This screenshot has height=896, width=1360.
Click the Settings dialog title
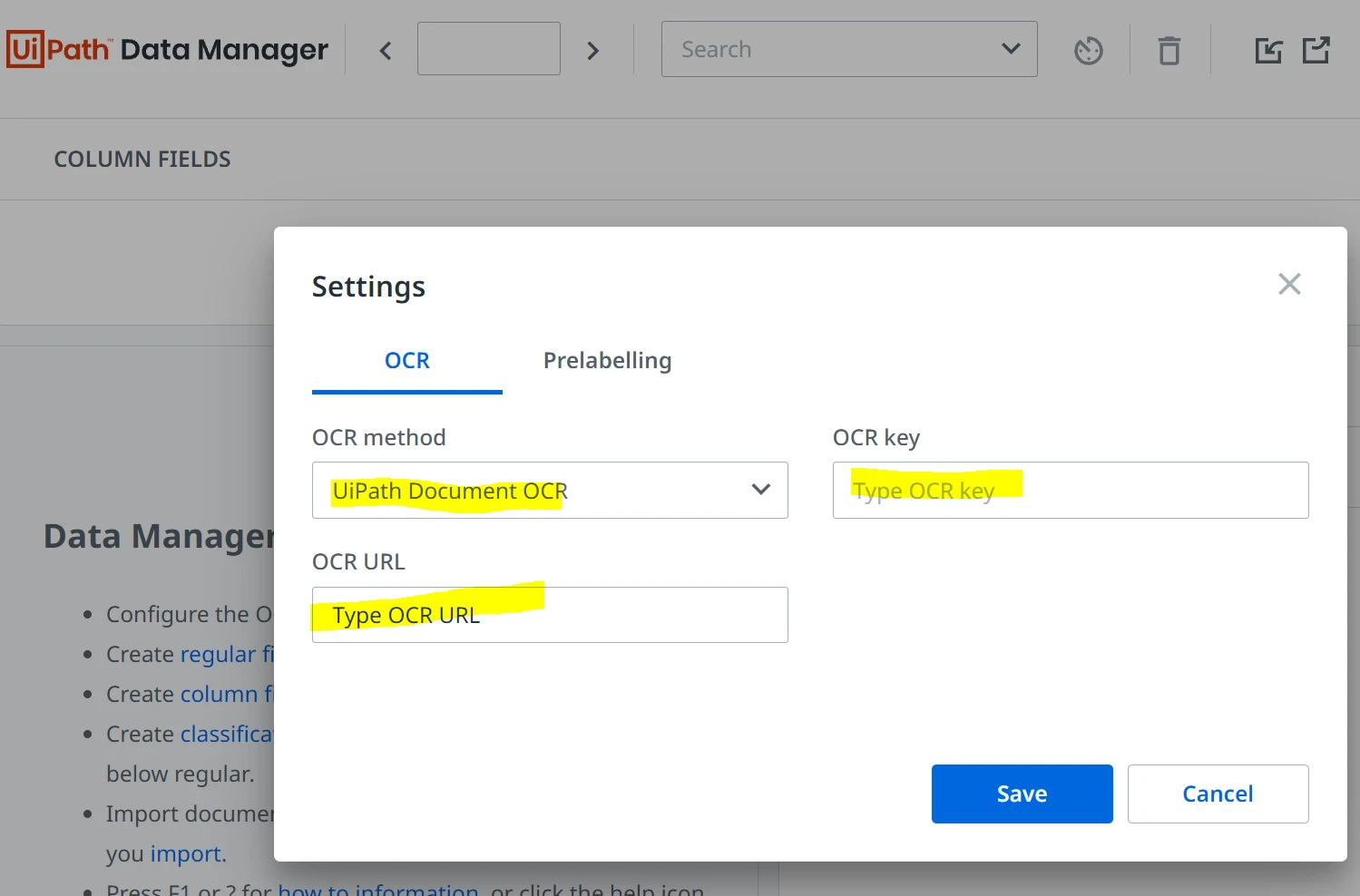tap(368, 287)
